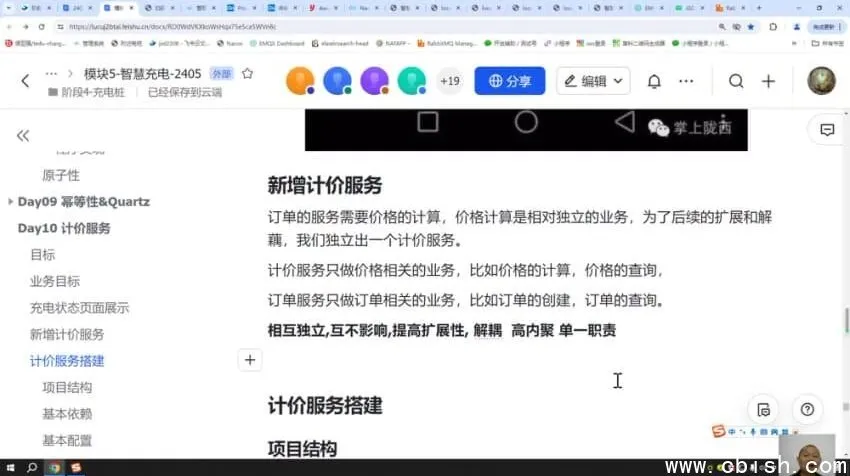Open the 编辑 mode dropdown
The height and width of the screenshot is (476, 850).
coord(593,81)
